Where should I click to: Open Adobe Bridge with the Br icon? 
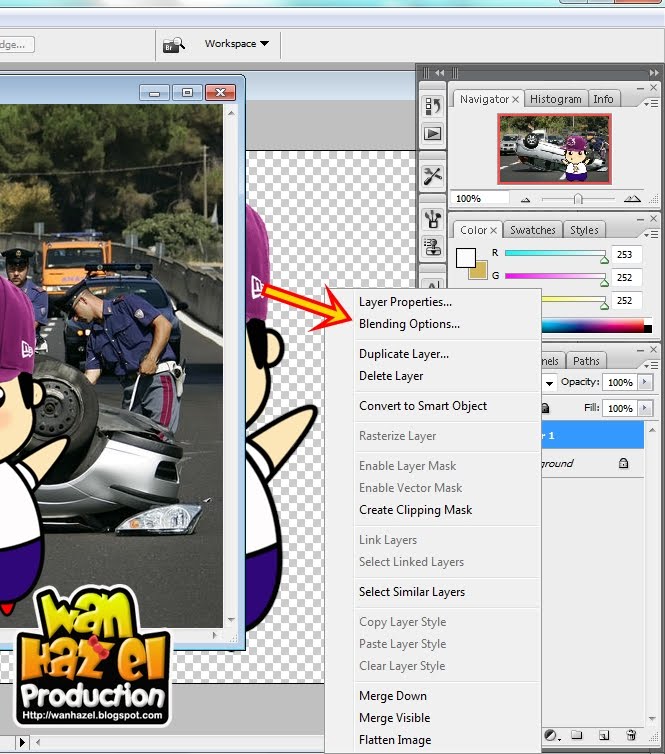(173, 45)
